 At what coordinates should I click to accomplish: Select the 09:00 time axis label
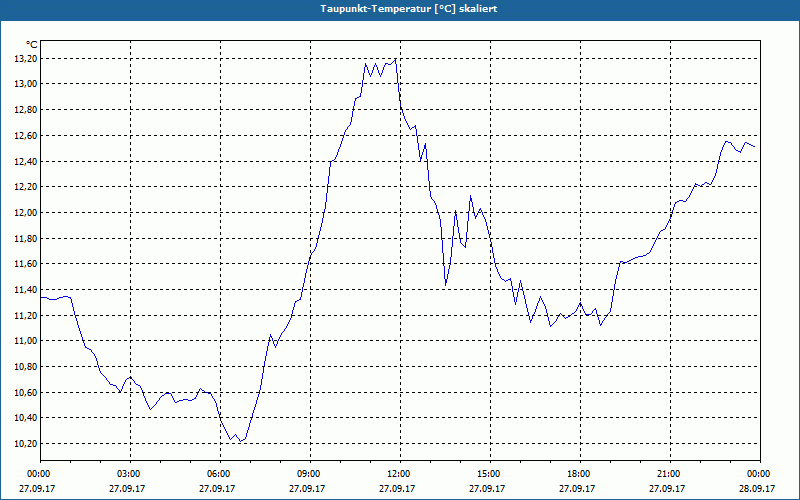[x=310, y=474]
